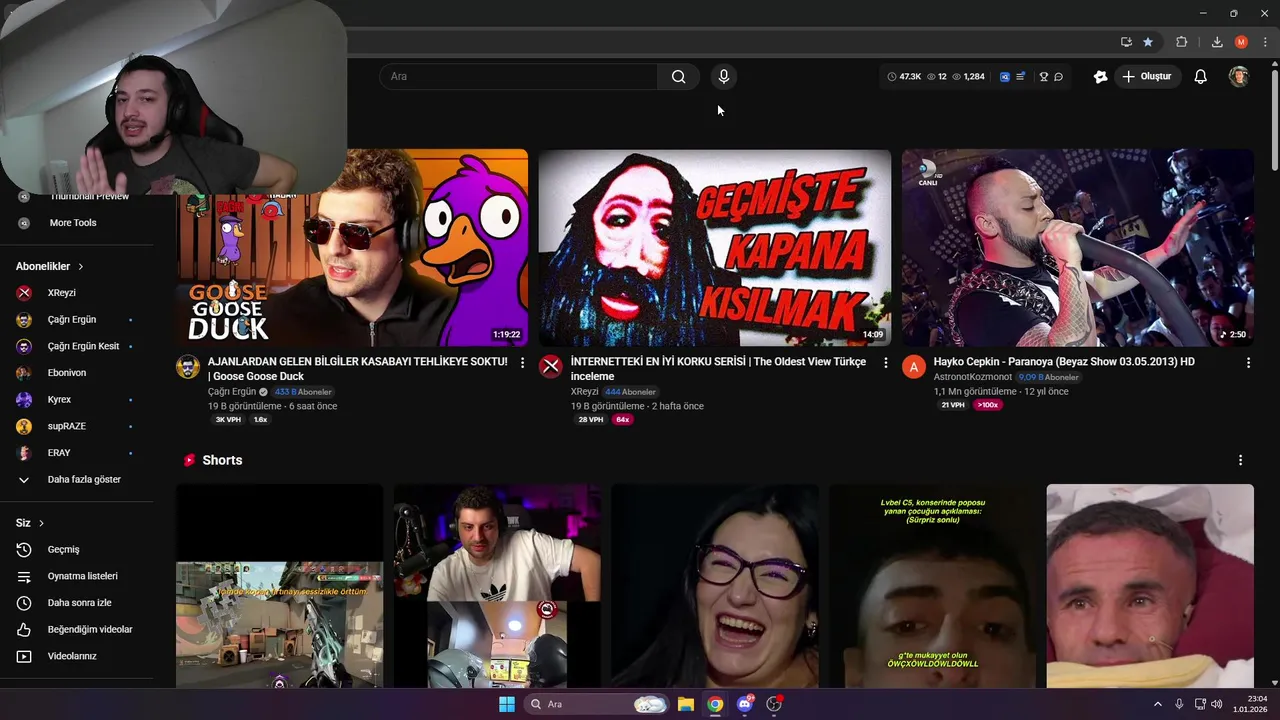Show hidden system tray icons

tap(1158, 704)
